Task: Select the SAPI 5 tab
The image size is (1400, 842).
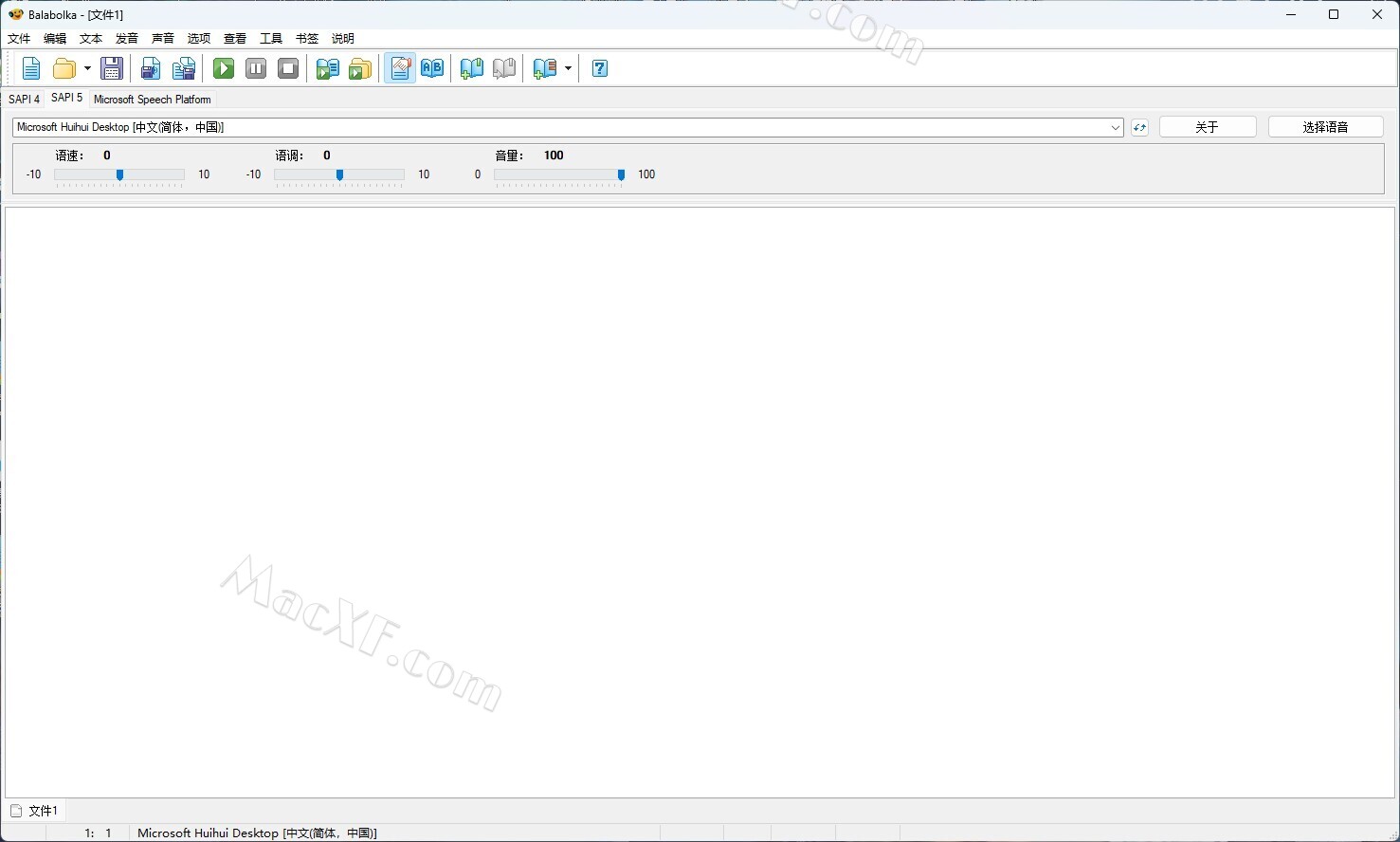Action: click(66, 98)
